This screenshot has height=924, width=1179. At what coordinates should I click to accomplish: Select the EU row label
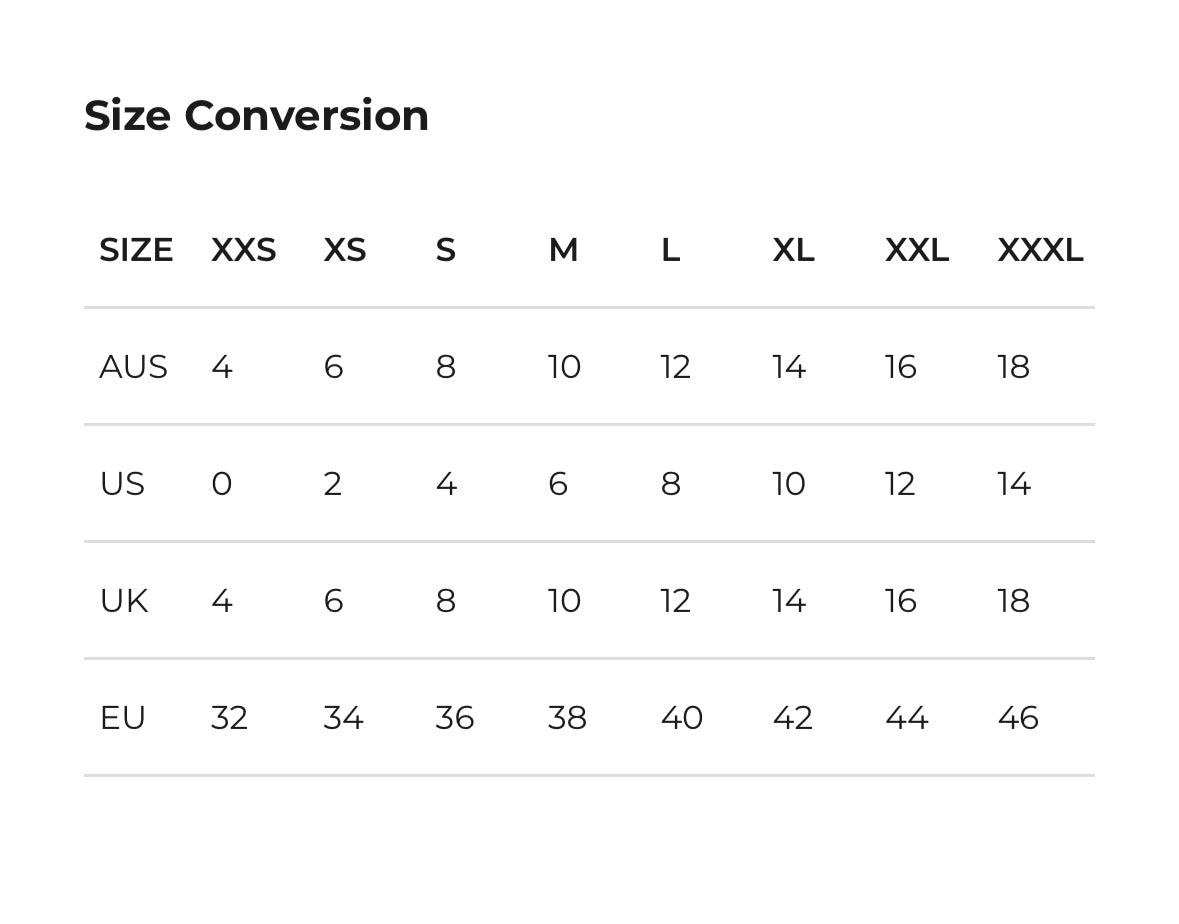122,718
